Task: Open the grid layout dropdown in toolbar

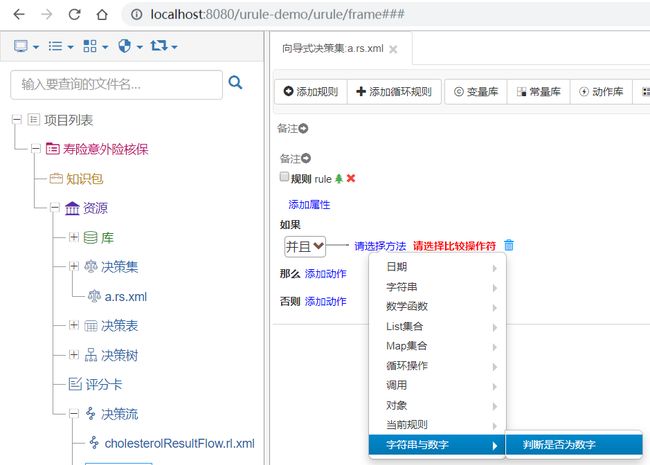Action: tap(95, 46)
